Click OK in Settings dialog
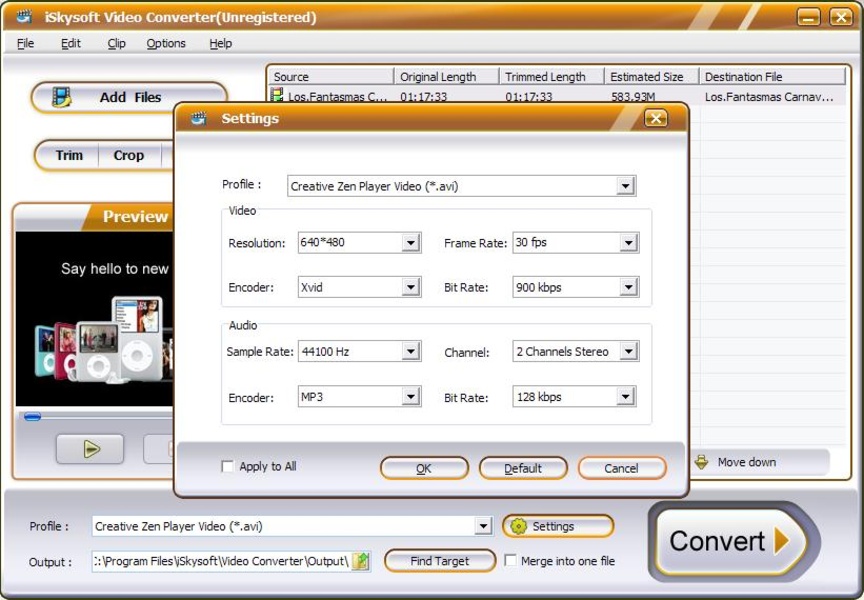 [424, 468]
